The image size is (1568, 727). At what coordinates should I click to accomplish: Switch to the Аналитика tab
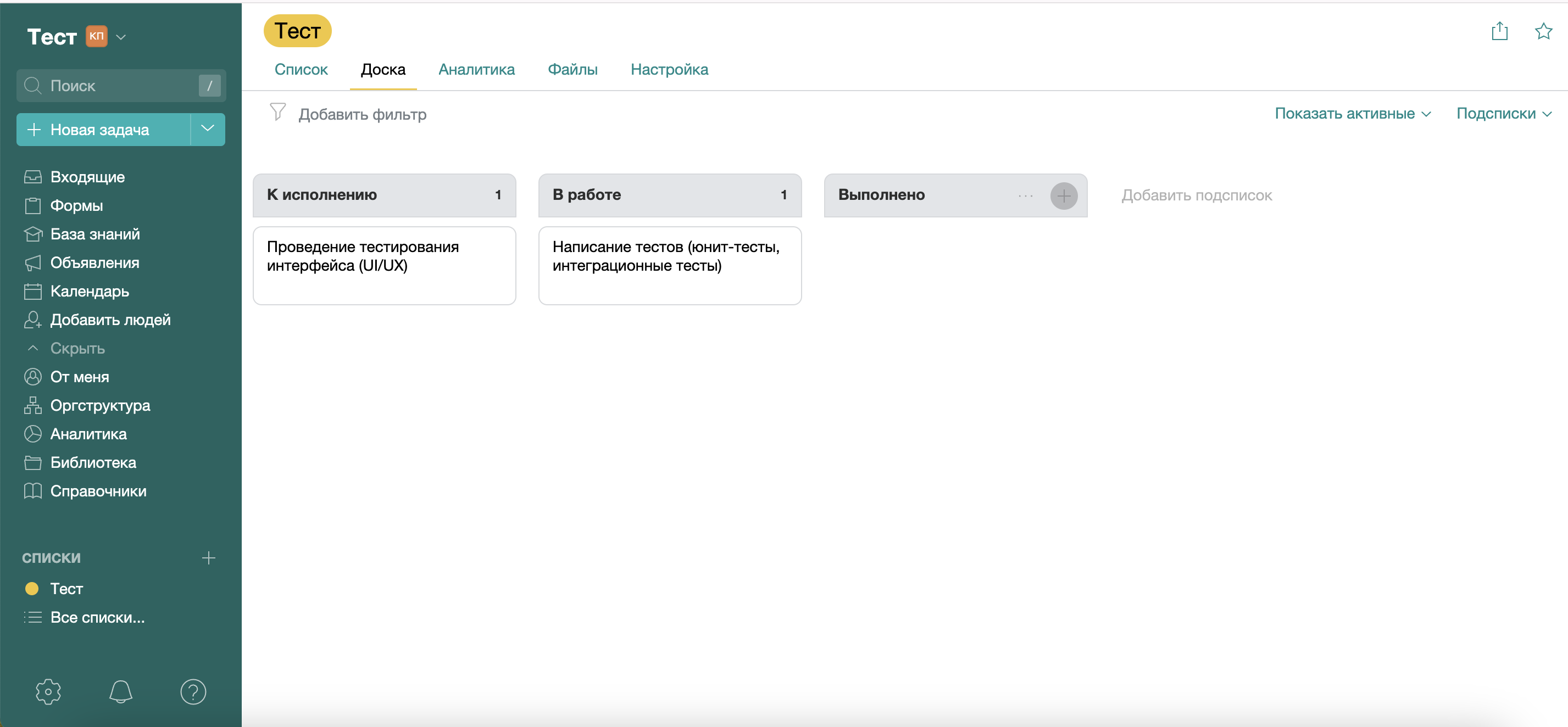(476, 69)
